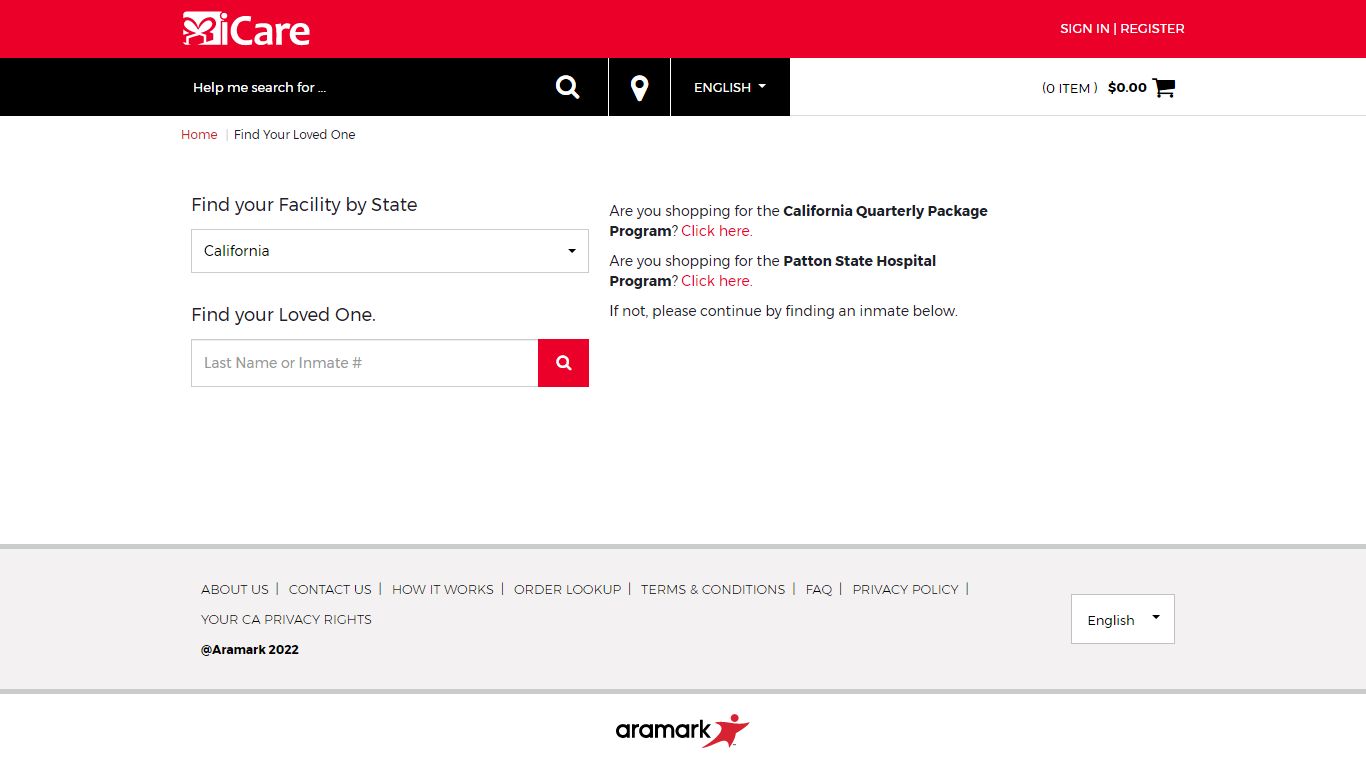Click the Aramark logo at page bottom

682,731
